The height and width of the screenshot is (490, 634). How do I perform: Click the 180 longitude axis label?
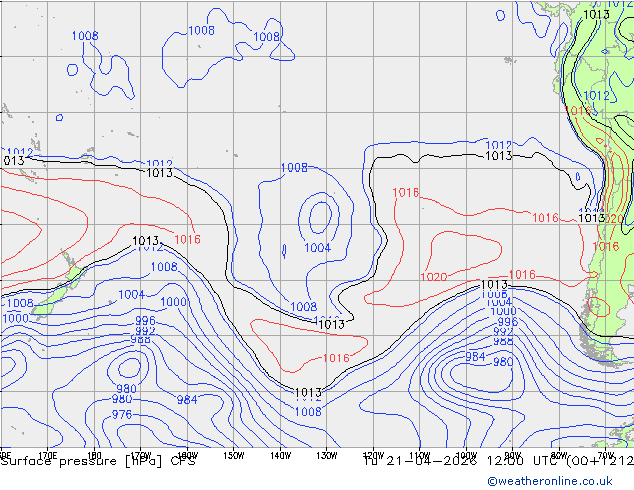point(94,455)
